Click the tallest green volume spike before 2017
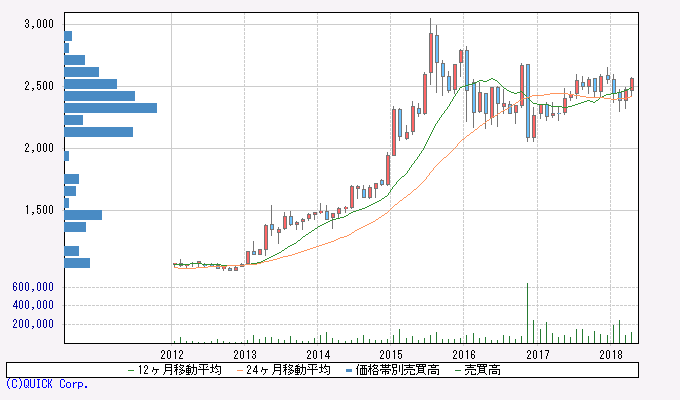The image size is (680, 400). pyautogui.click(x=527, y=313)
